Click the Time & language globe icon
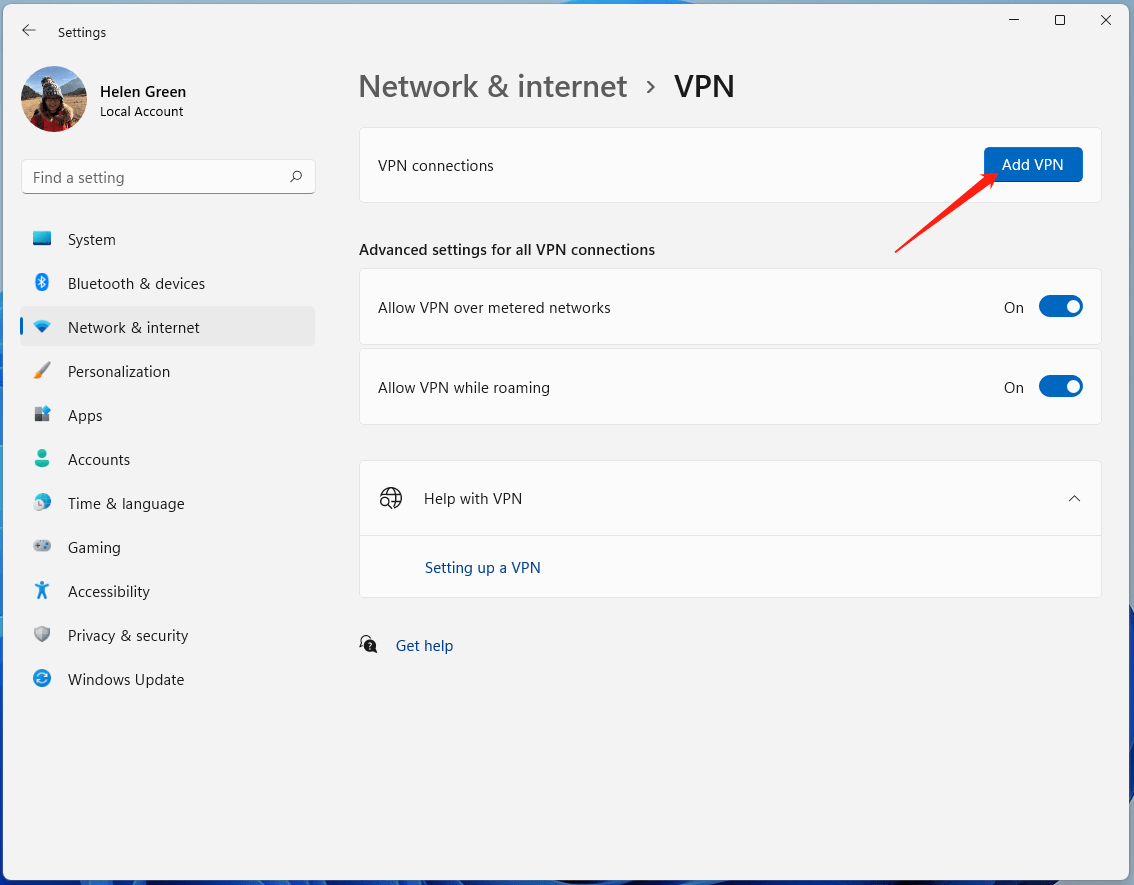Image resolution: width=1134 pixels, height=885 pixels. click(x=42, y=503)
